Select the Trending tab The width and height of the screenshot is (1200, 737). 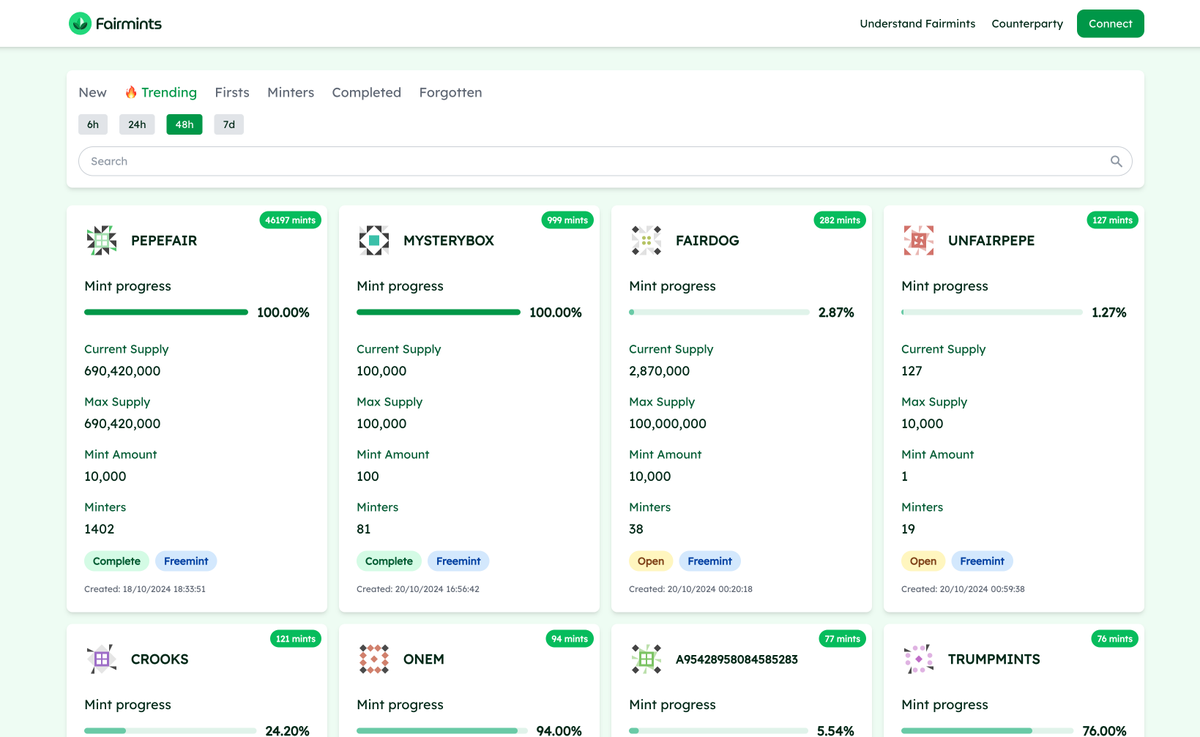point(161,92)
